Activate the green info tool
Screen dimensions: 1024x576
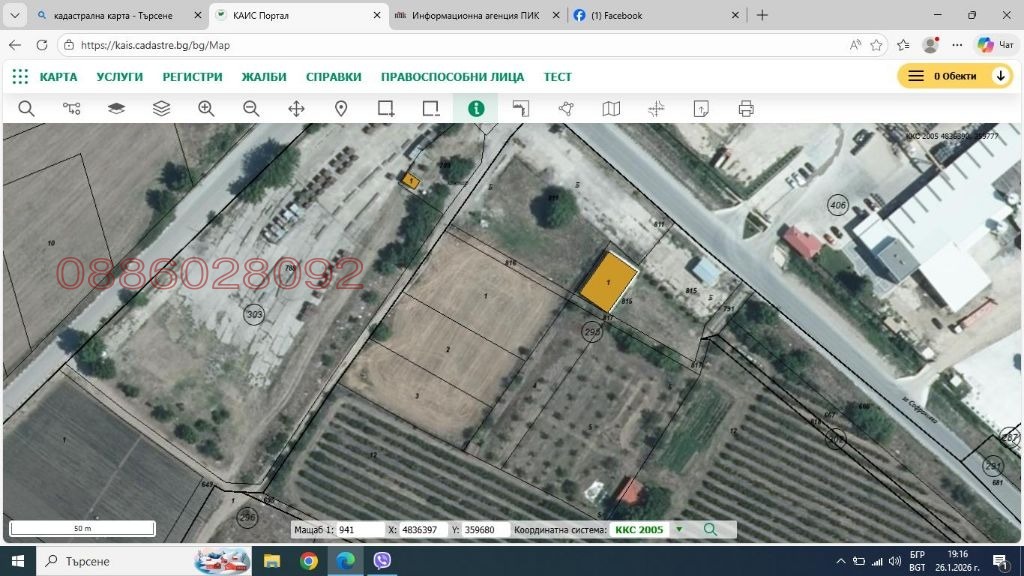tap(475, 108)
